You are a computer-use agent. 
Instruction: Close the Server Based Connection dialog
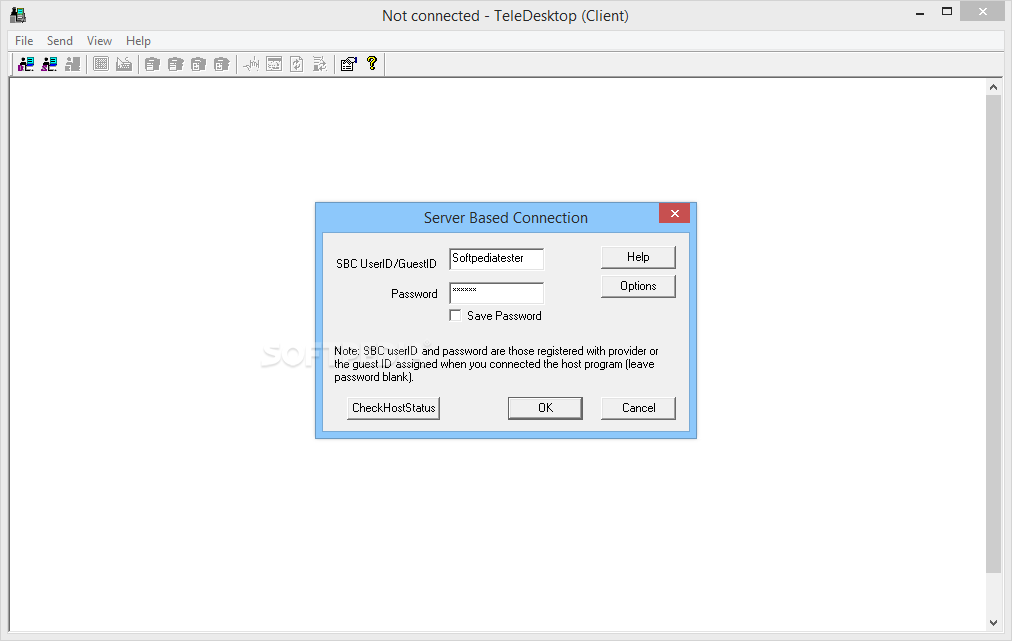coord(674,213)
